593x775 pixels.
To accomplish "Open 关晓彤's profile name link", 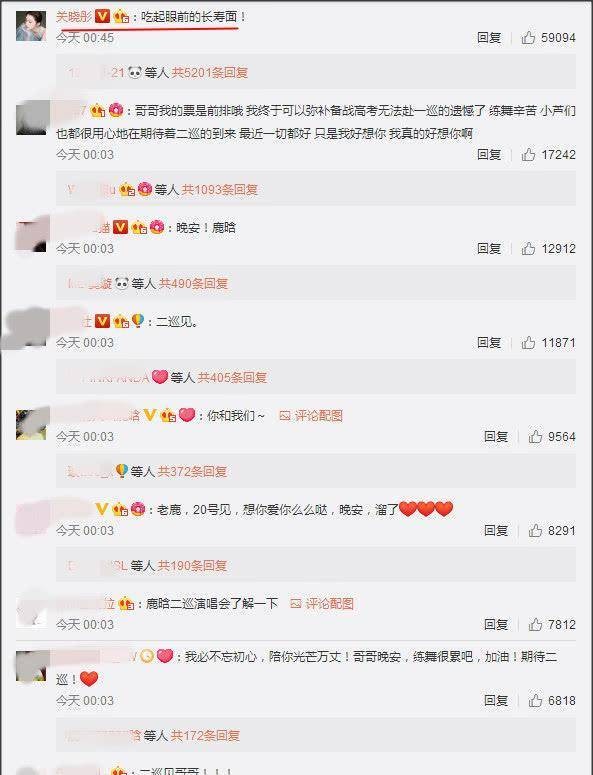I will pyautogui.click(x=74, y=17).
